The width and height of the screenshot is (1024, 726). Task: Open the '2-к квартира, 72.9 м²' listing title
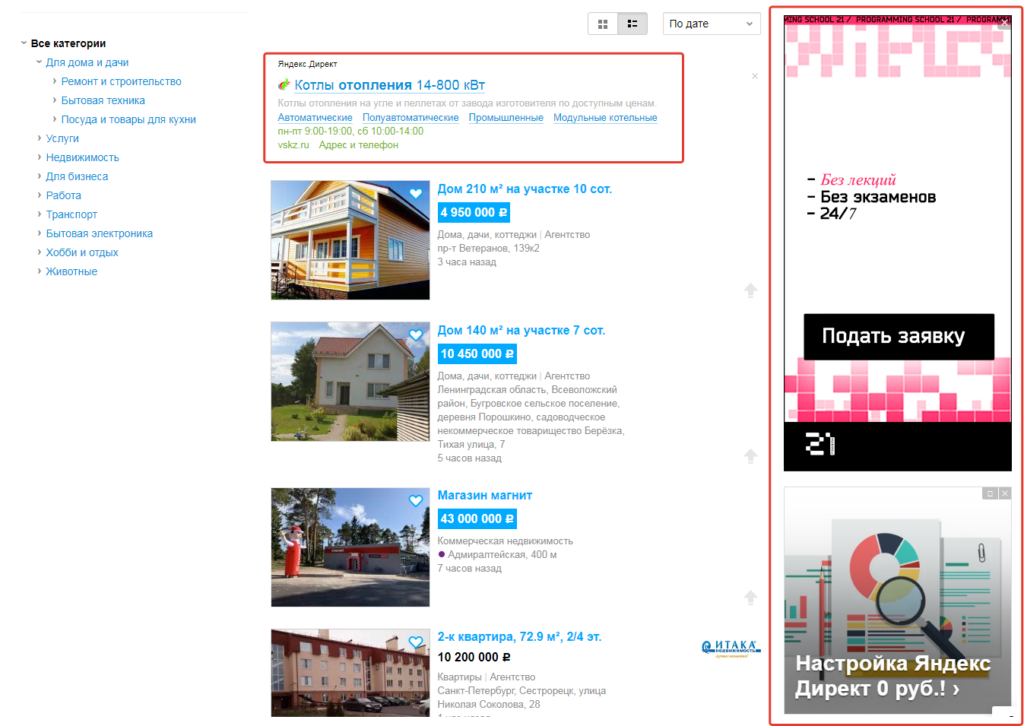coord(519,637)
